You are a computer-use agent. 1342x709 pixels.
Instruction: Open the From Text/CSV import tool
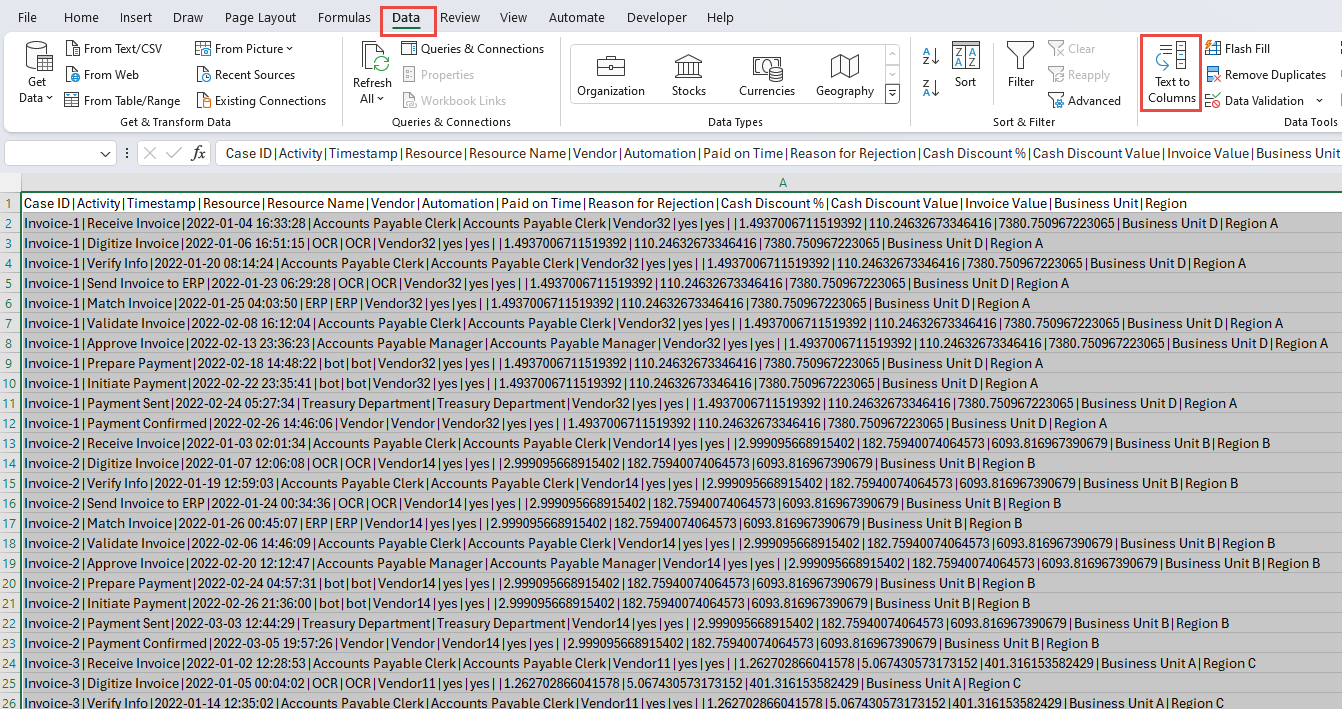[x=117, y=47]
